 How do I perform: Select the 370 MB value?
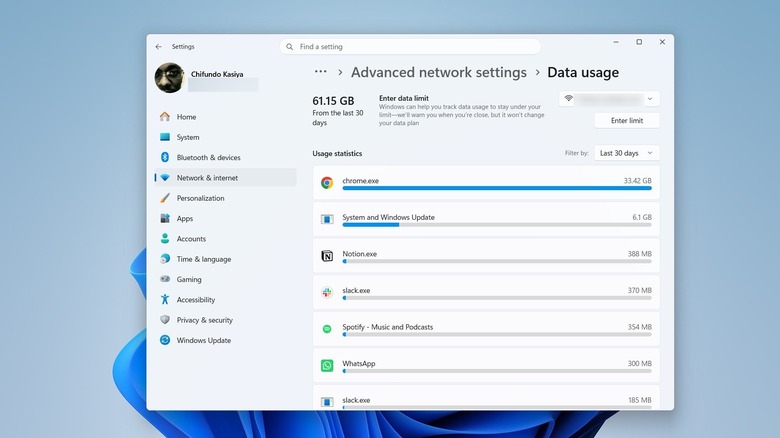point(639,291)
